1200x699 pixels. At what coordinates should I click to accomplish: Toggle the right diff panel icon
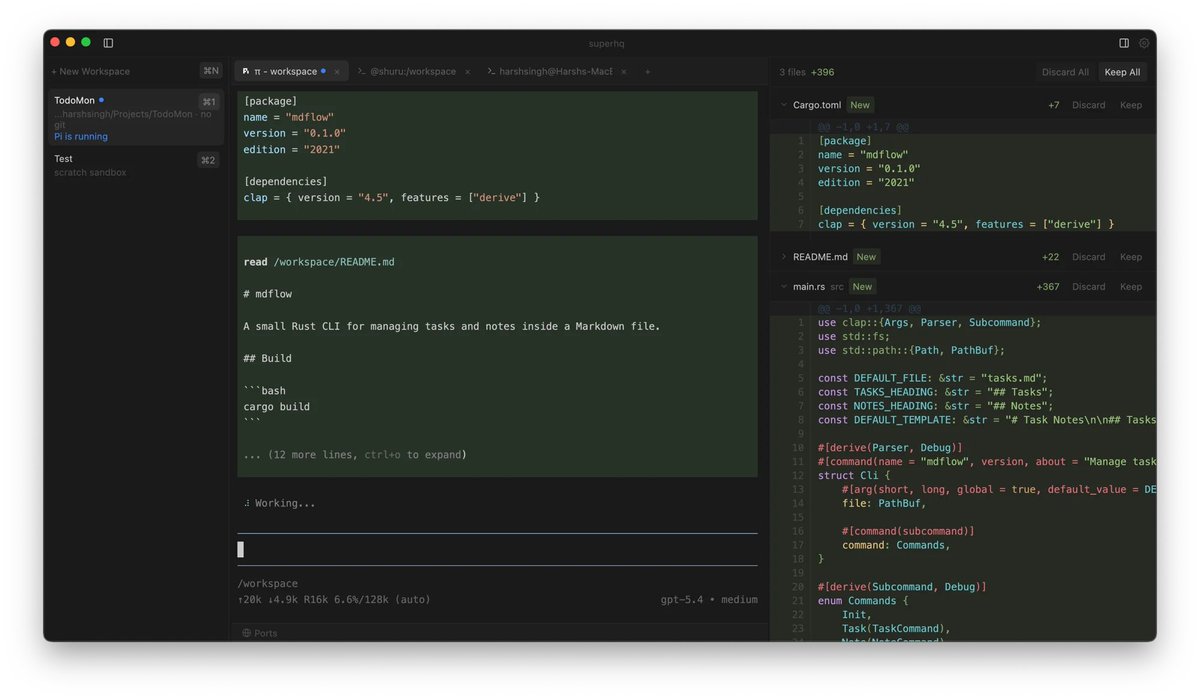point(1124,43)
